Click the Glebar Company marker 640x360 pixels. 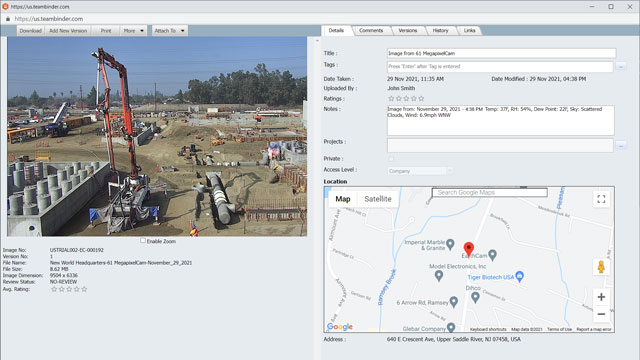point(451,328)
